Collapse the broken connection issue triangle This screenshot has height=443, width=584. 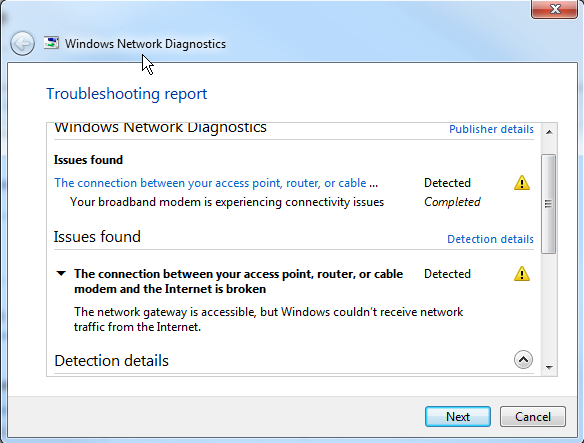(61, 274)
